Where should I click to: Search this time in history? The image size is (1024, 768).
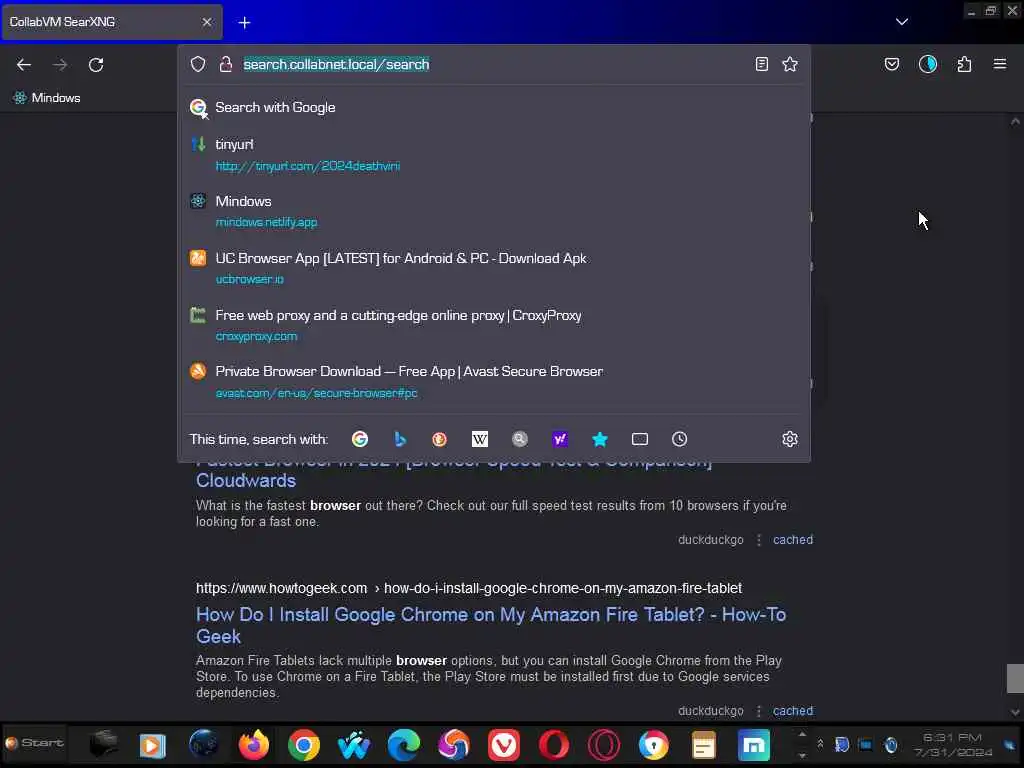(679, 439)
